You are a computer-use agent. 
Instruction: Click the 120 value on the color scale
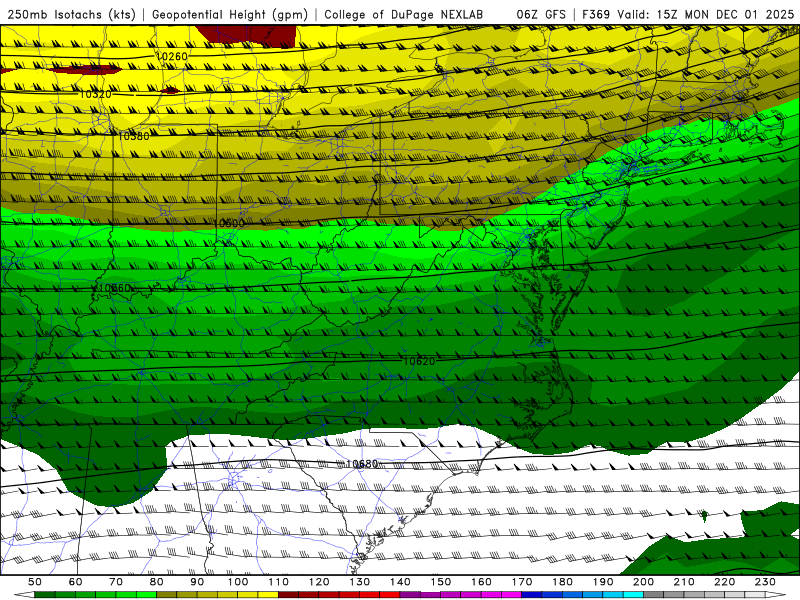tap(319, 582)
